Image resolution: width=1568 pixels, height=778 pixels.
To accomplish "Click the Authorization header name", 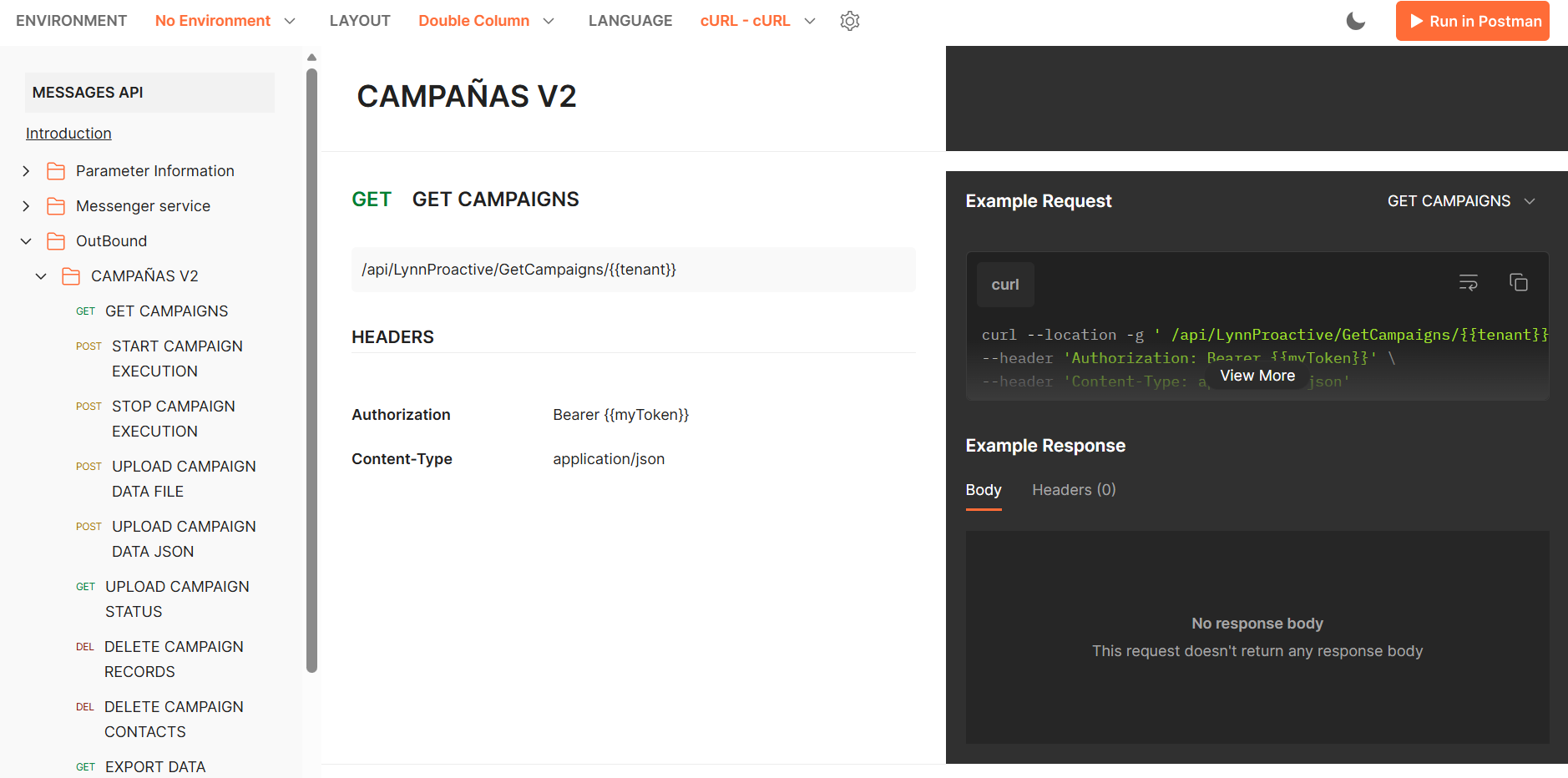I will (x=401, y=415).
